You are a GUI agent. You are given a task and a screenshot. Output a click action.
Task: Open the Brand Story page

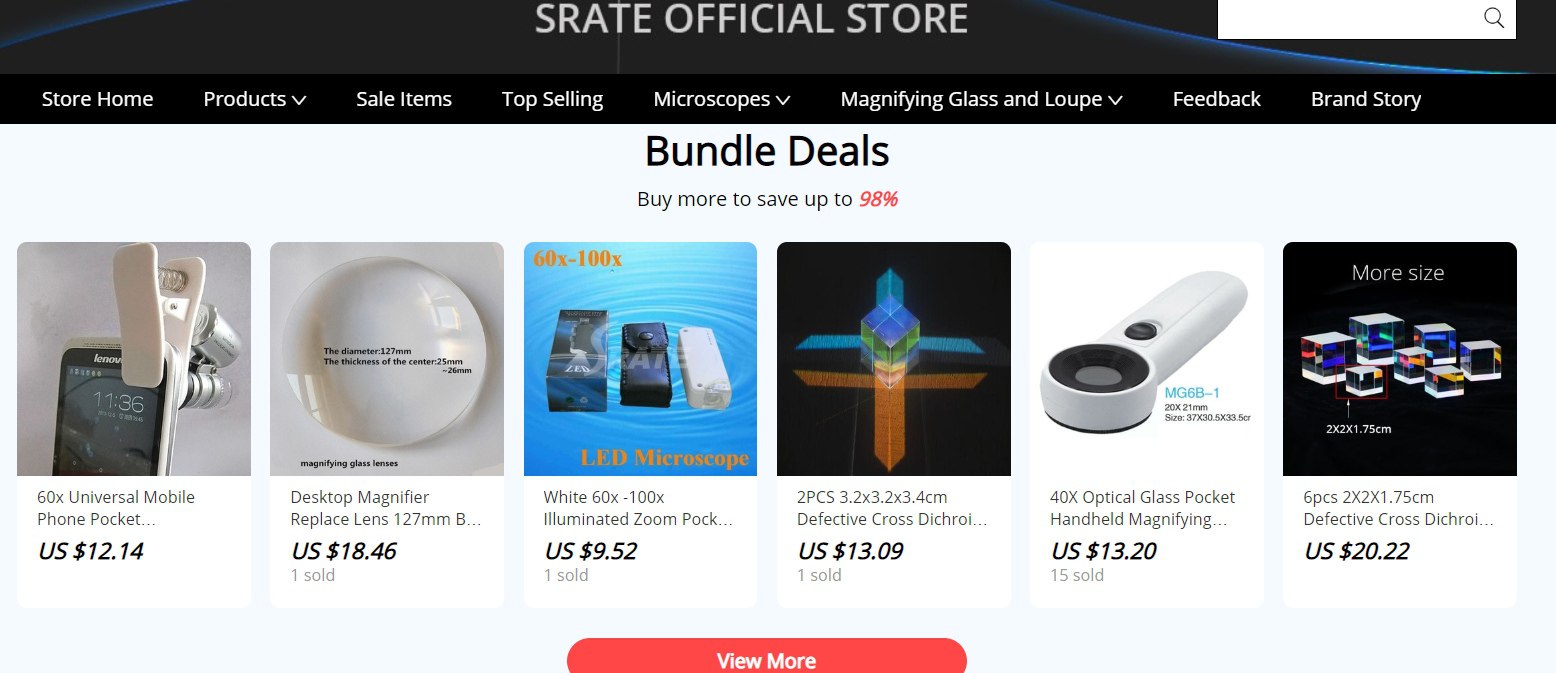coord(1365,99)
